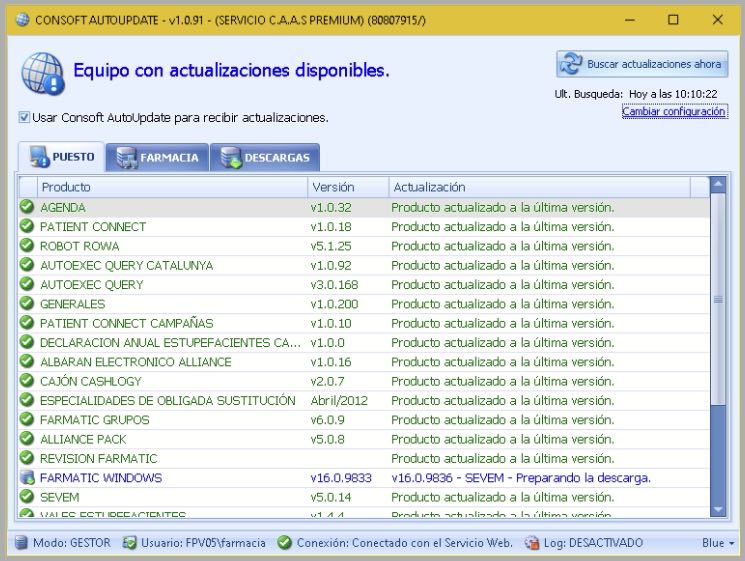Click the list scrollbar down arrow
This screenshot has height=561, width=745.
click(x=718, y=509)
